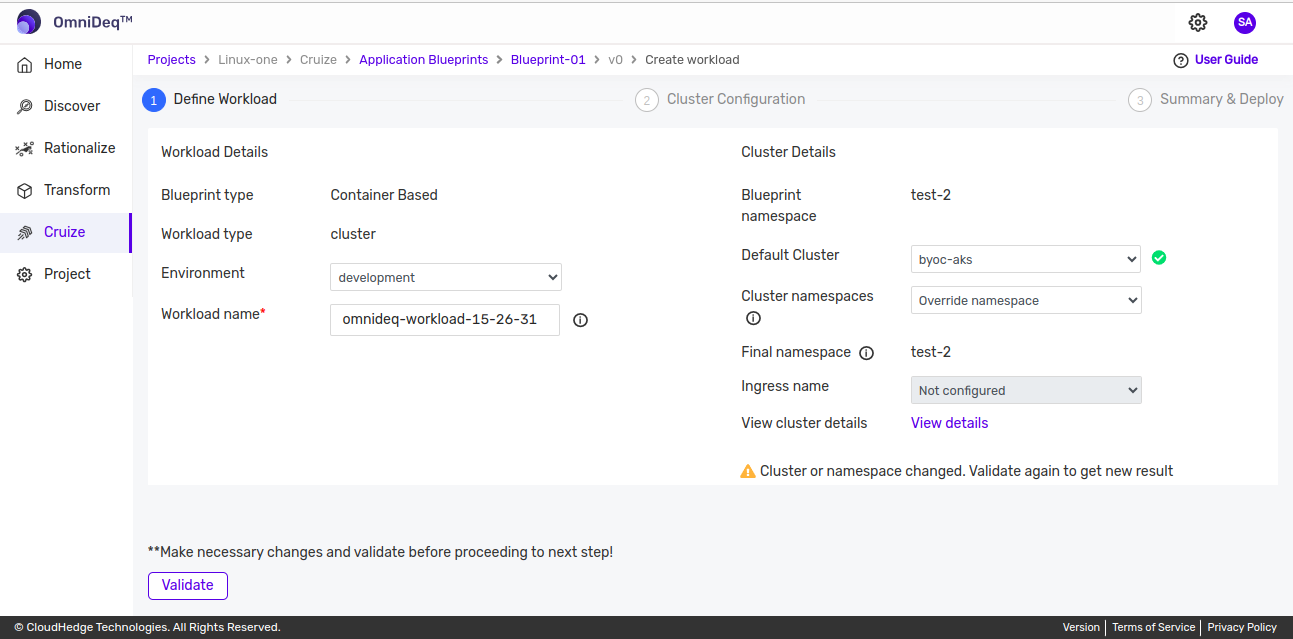Click info icon under Cluster namespaces
The height and width of the screenshot is (639, 1293).
[x=754, y=318]
